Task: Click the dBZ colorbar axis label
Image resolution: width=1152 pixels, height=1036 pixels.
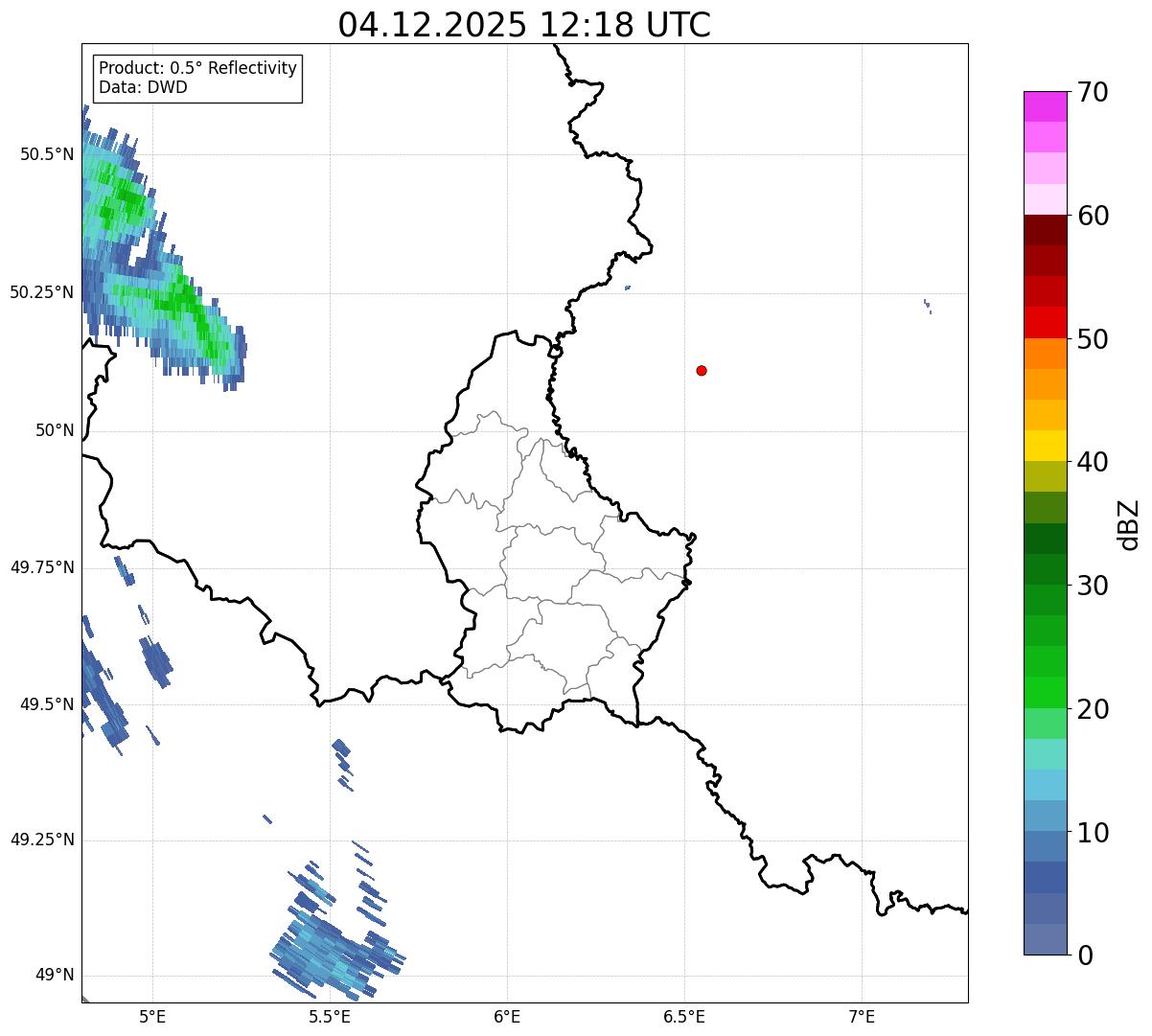Action: tap(1129, 524)
